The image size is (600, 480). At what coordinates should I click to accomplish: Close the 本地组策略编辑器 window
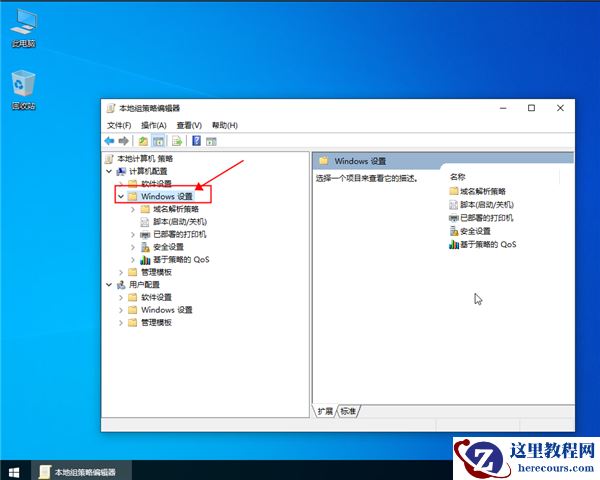pos(560,108)
